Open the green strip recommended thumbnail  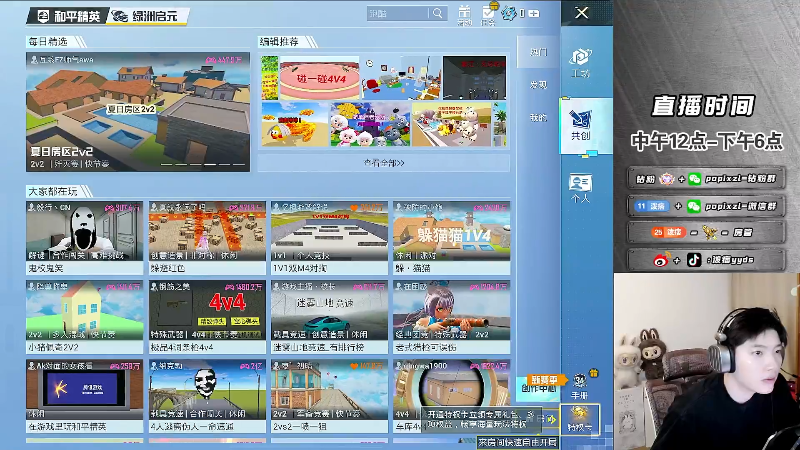(x=270, y=78)
